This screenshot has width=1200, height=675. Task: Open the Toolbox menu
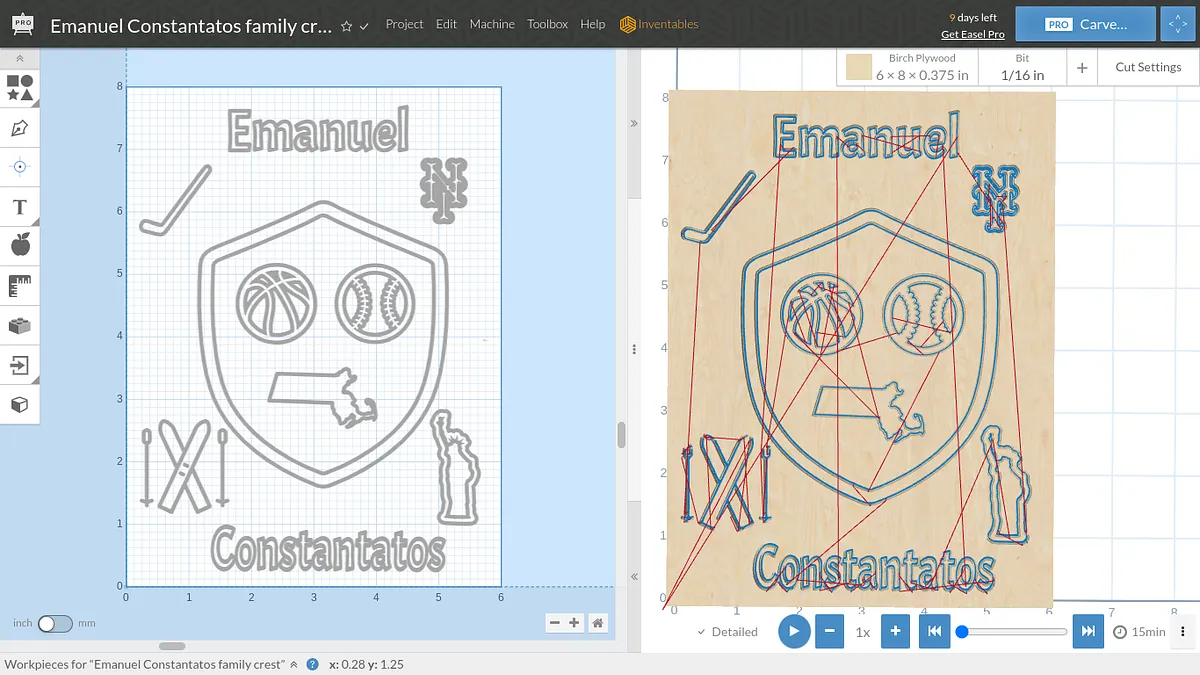coord(547,24)
